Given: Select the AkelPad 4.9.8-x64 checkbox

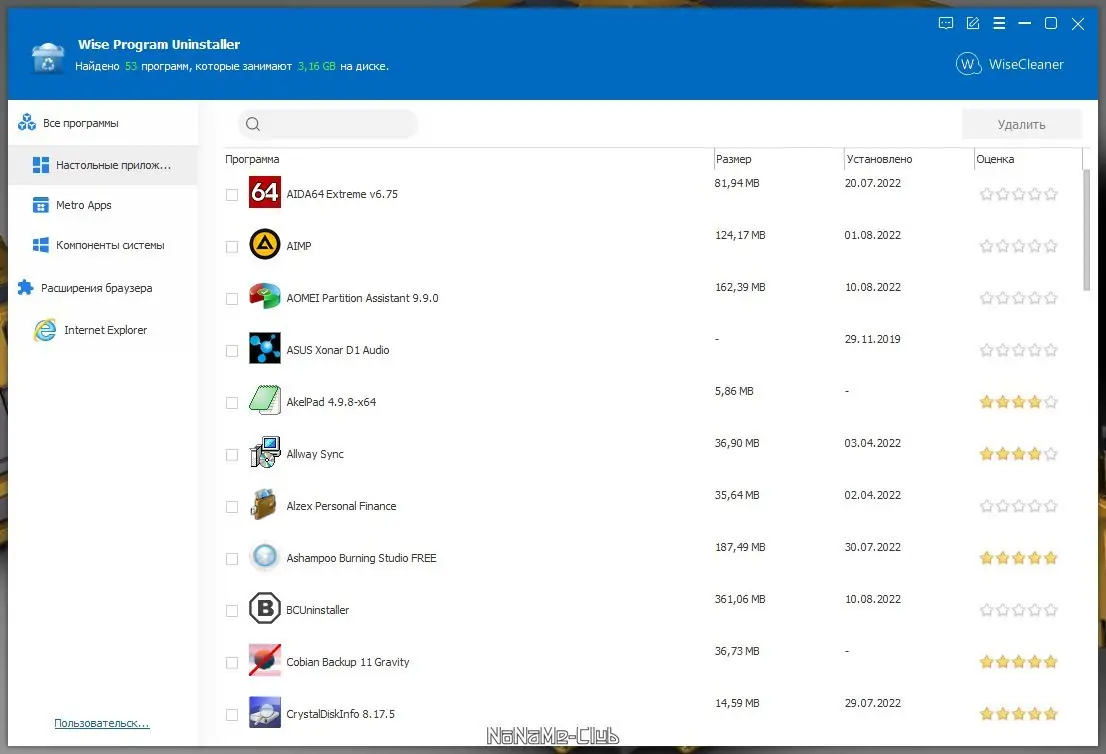Looking at the screenshot, I should coord(231,403).
